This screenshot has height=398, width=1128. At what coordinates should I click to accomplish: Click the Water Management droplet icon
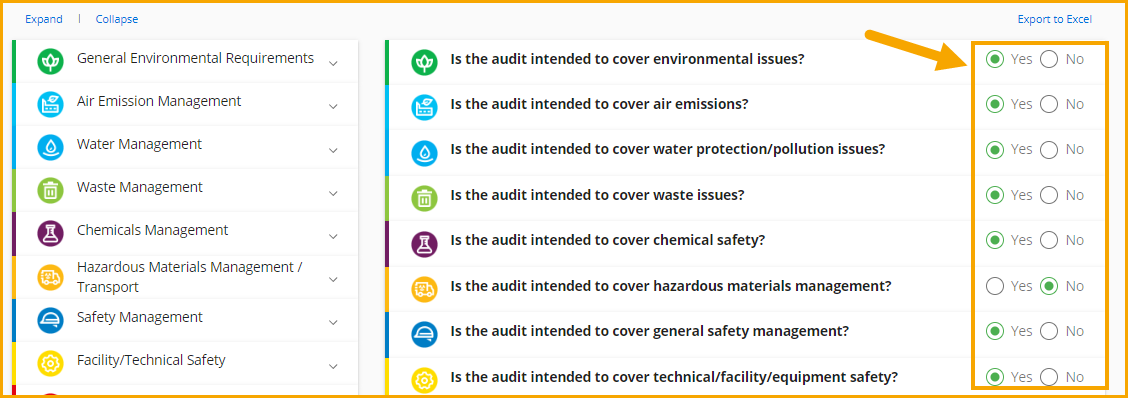(50, 148)
